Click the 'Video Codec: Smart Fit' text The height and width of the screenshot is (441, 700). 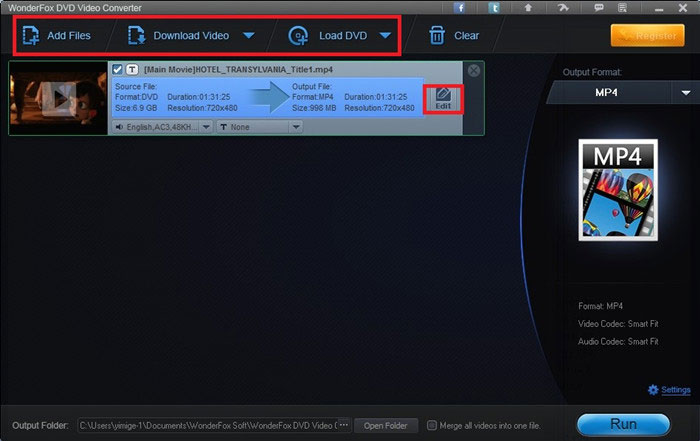click(618, 324)
